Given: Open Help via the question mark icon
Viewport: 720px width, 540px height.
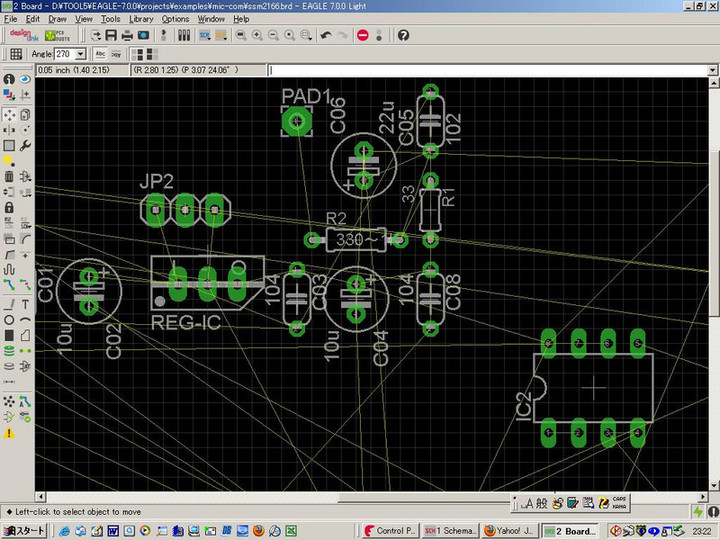Looking at the screenshot, I should 403,35.
